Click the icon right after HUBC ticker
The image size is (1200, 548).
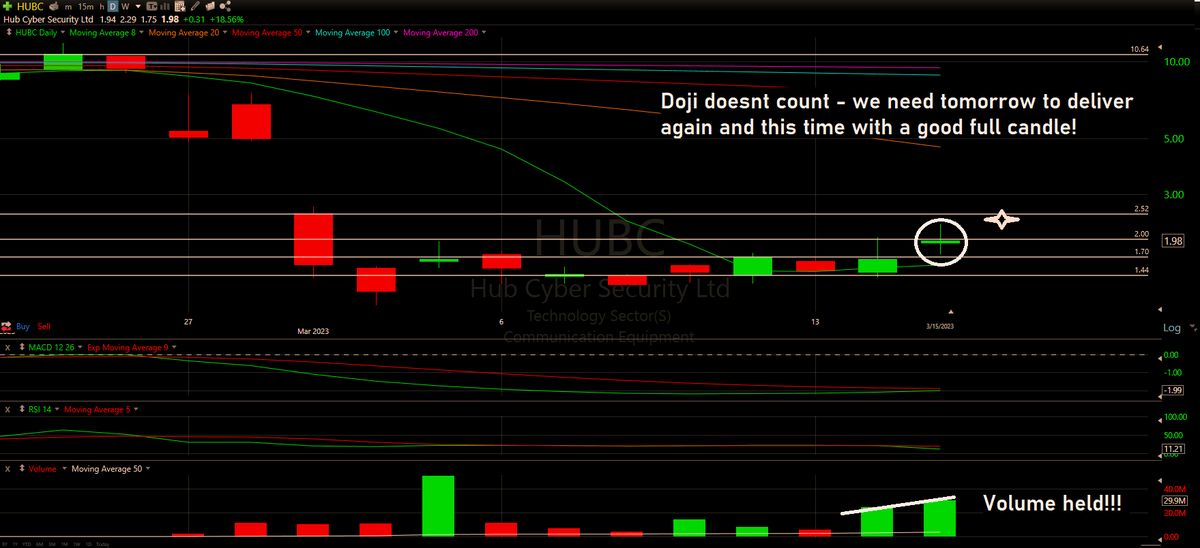pos(53,6)
